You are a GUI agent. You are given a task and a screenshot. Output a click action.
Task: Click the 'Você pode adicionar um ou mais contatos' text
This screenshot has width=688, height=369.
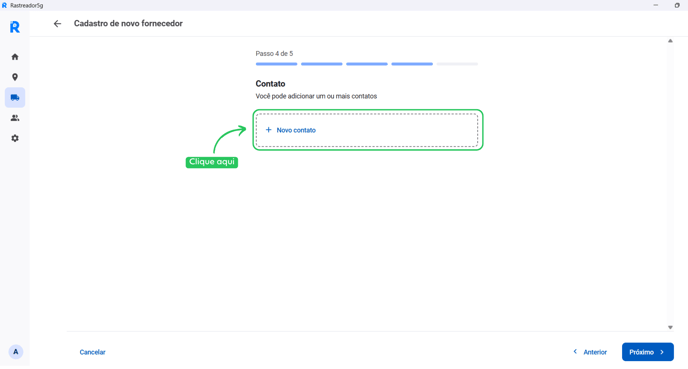point(316,96)
